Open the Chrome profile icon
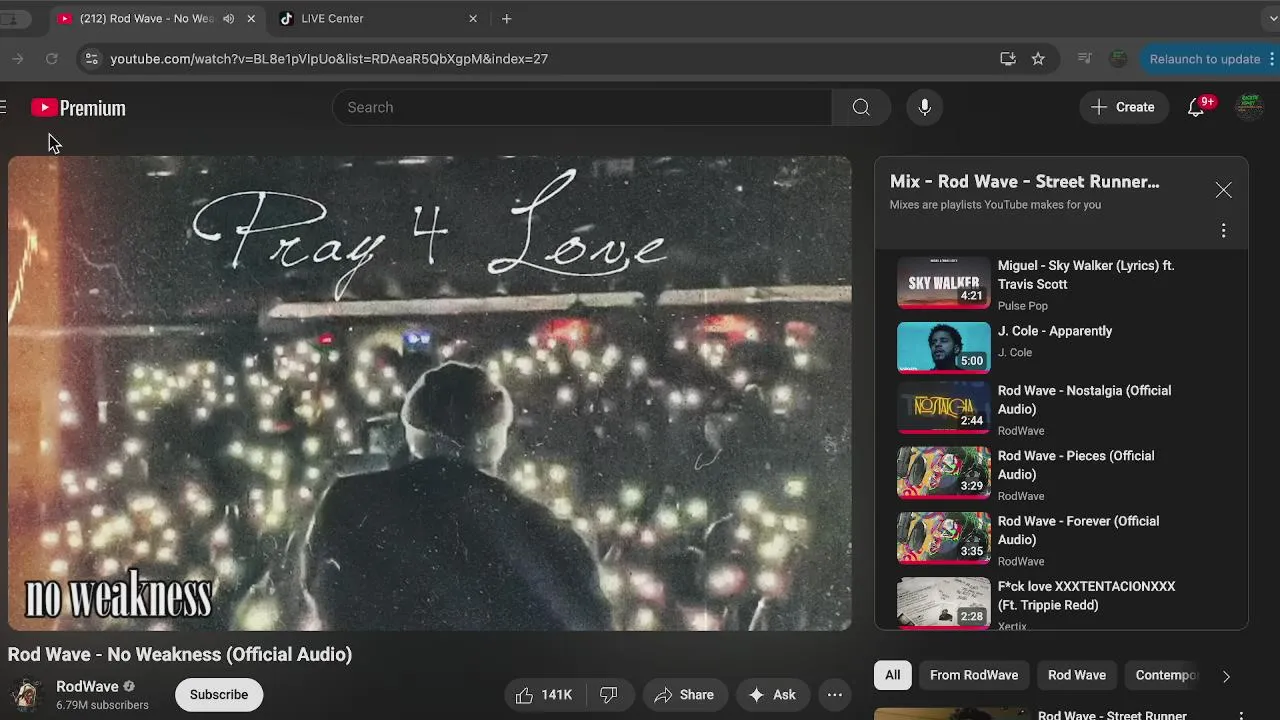1280x720 pixels. (x=1118, y=59)
